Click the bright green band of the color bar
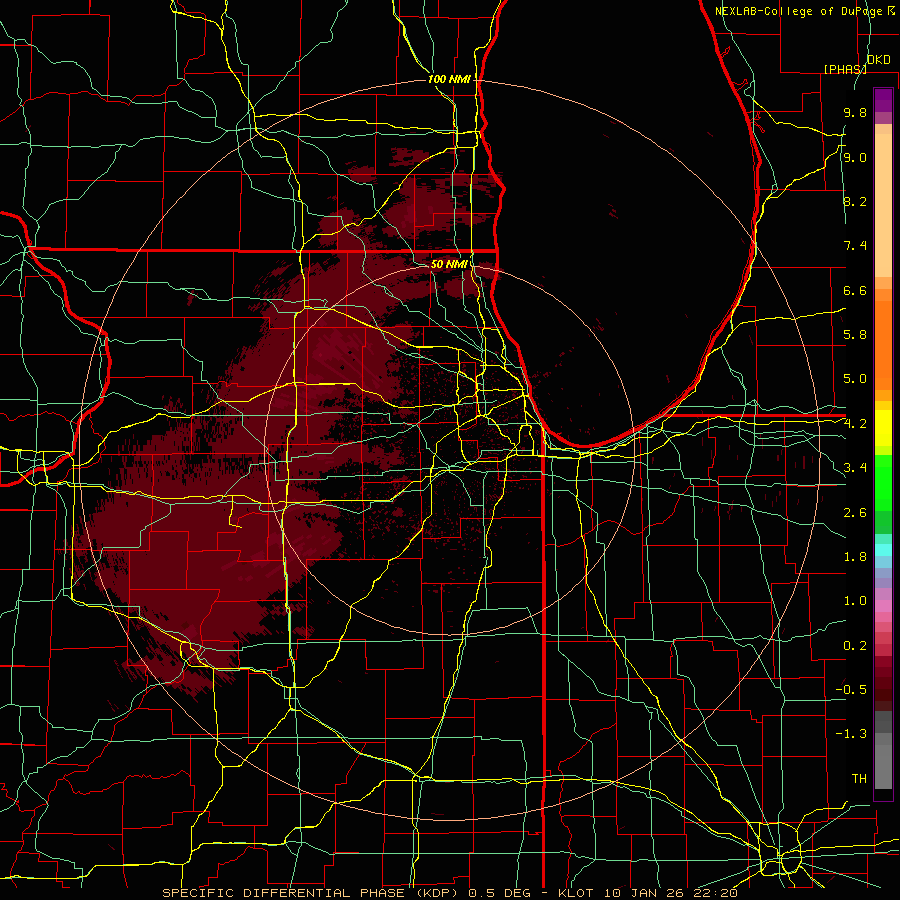Screen dimensions: 900x900 [x=883, y=485]
